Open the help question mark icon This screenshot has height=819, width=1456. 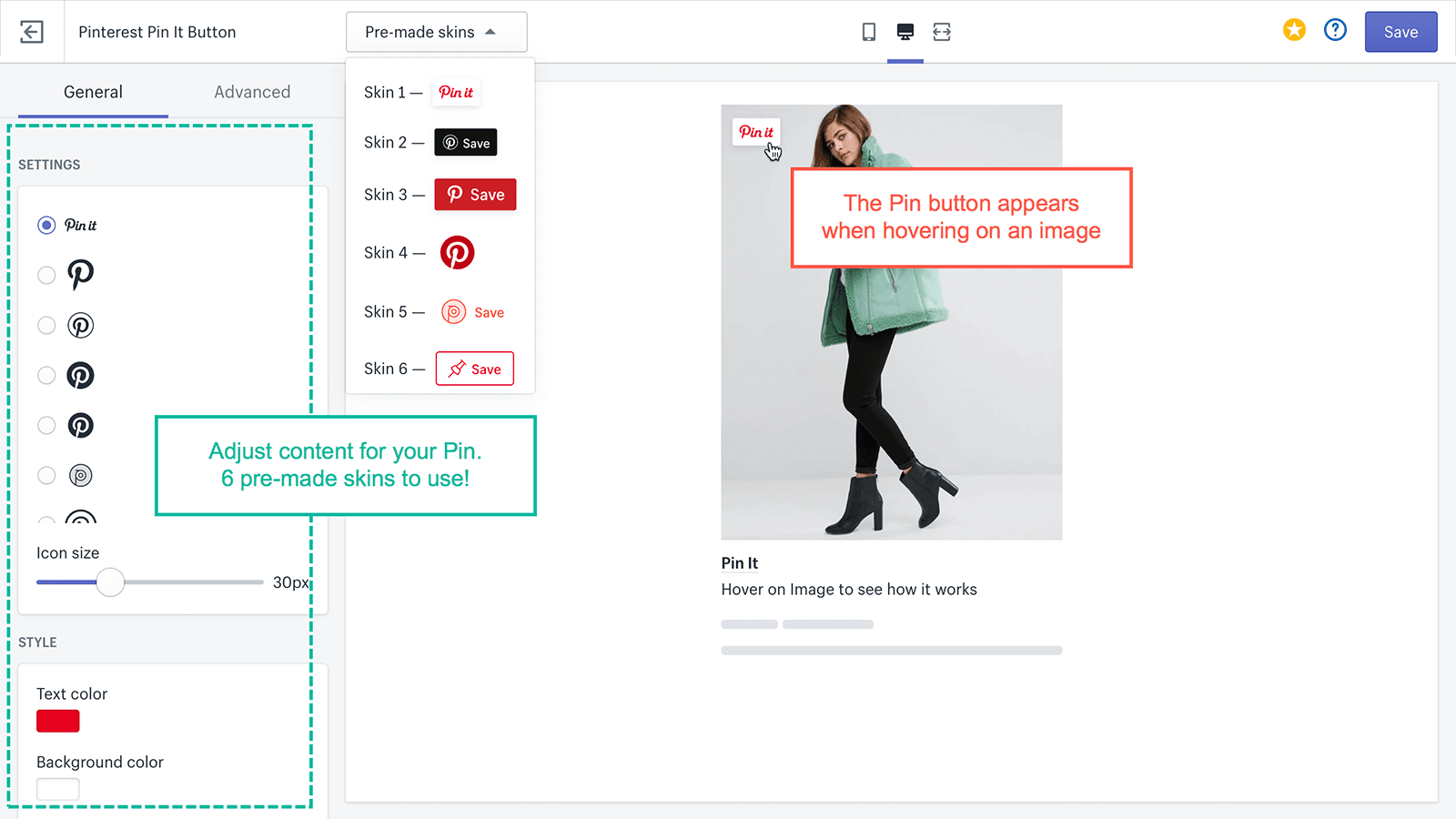pos(1335,29)
